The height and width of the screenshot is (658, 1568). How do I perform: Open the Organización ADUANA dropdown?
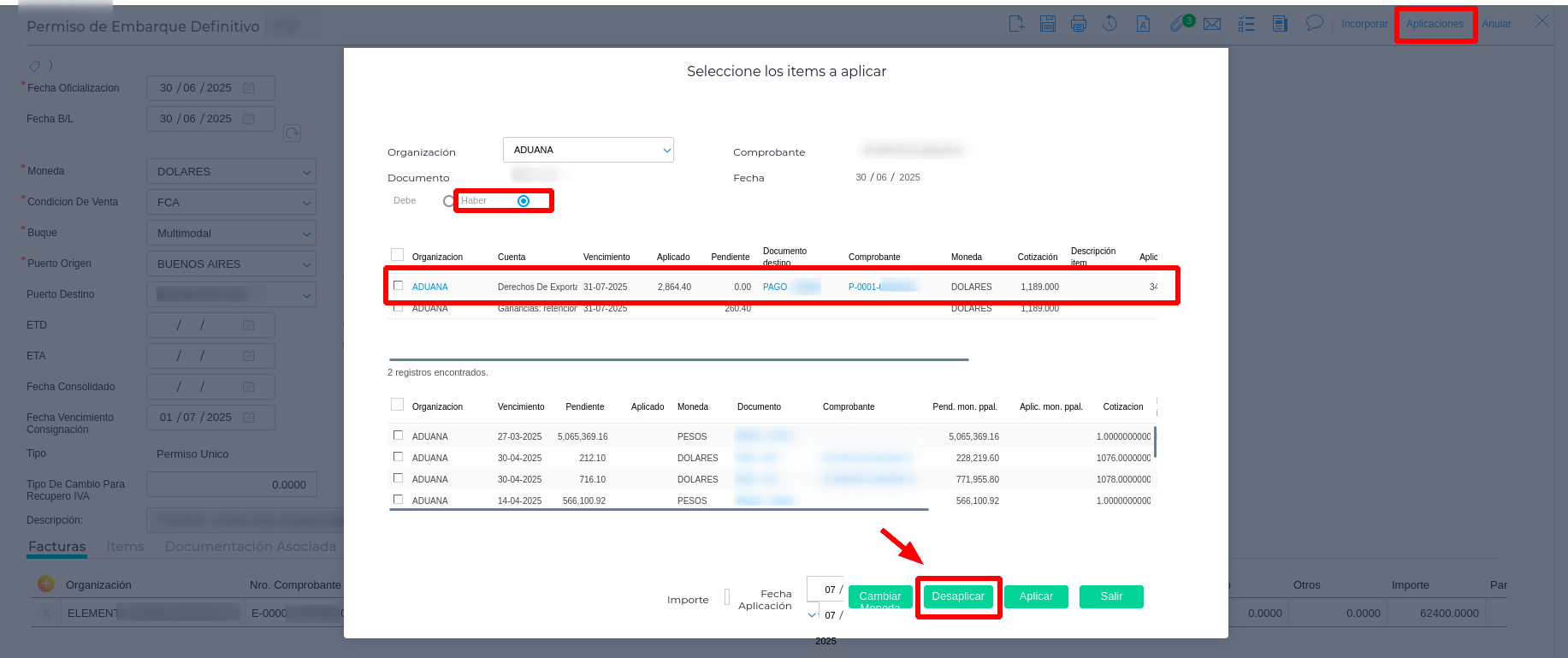point(589,150)
